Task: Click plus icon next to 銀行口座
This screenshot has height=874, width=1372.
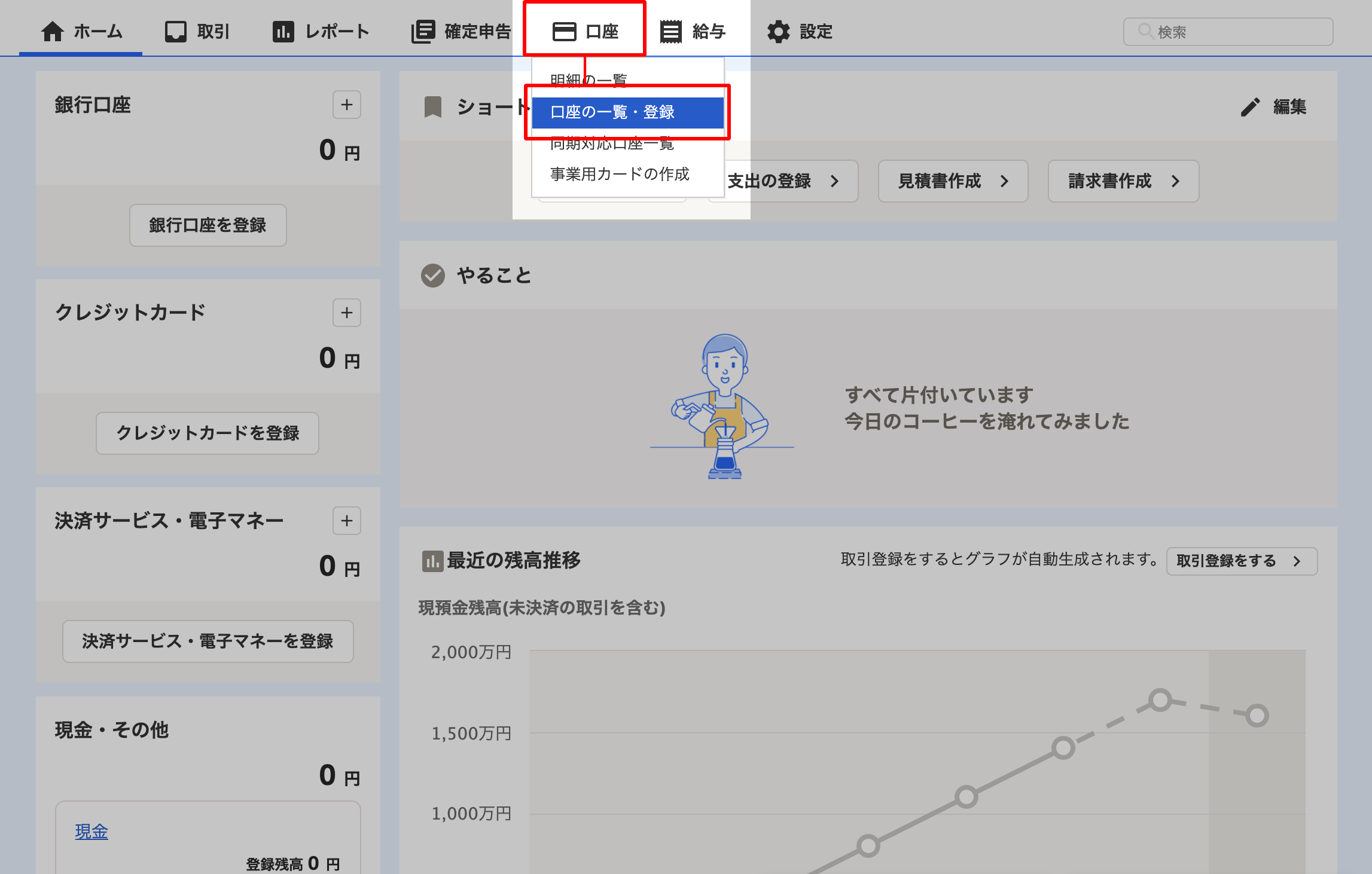Action: (347, 105)
